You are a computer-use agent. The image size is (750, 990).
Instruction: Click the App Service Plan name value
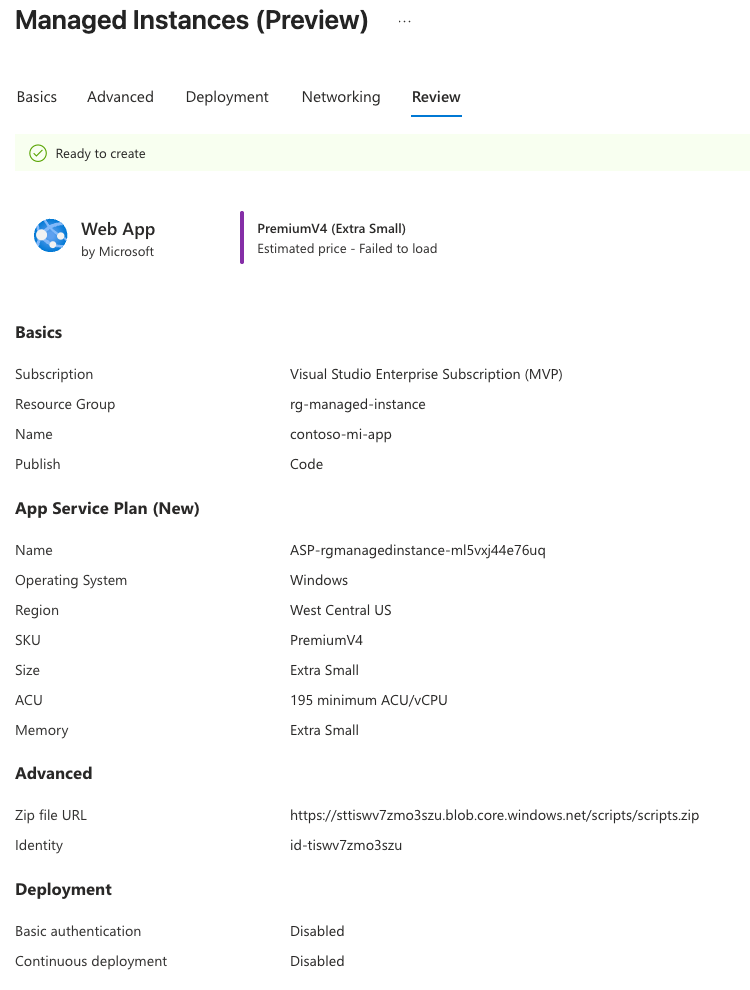417,550
